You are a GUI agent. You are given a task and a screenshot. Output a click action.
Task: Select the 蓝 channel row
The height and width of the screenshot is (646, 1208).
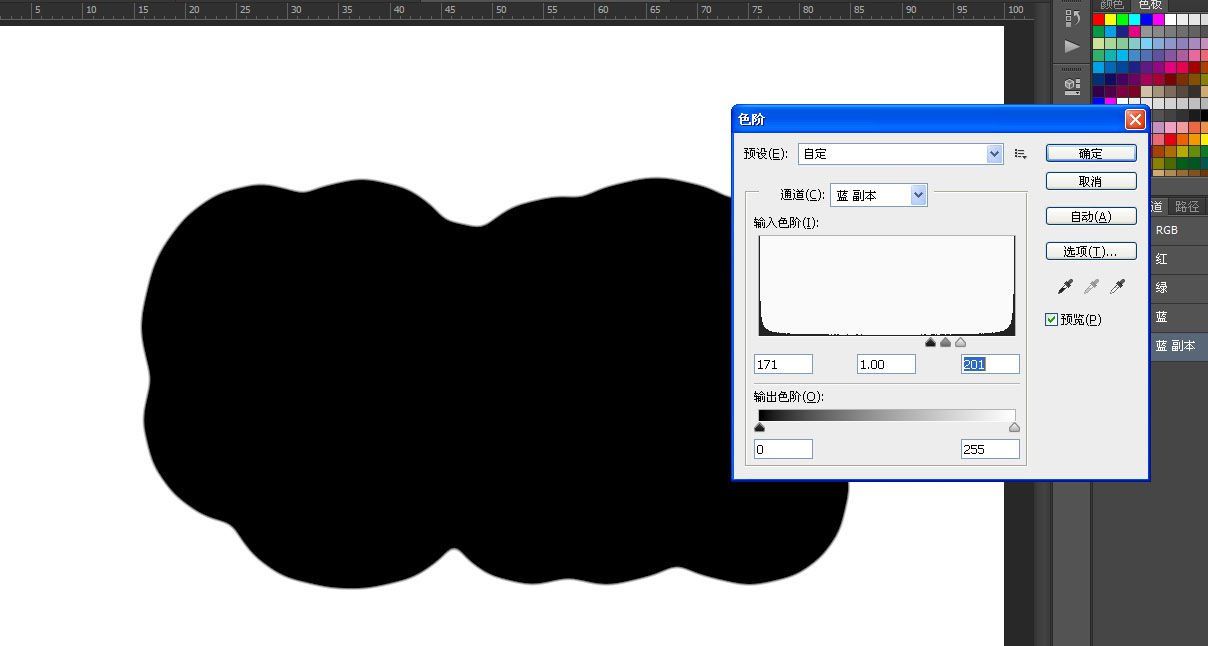pyautogui.click(x=1179, y=317)
